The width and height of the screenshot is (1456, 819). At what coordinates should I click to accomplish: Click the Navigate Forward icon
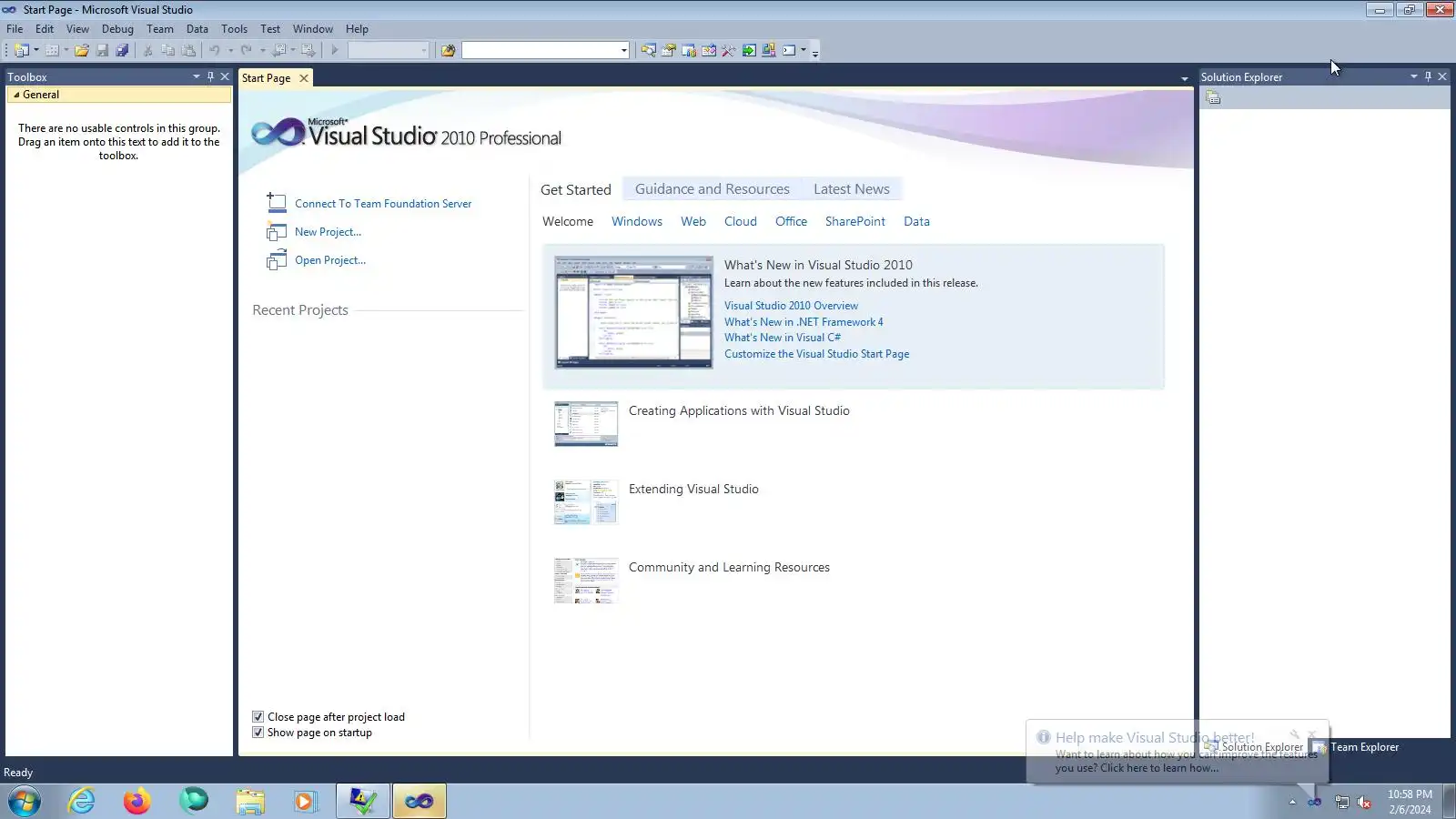(308, 51)
